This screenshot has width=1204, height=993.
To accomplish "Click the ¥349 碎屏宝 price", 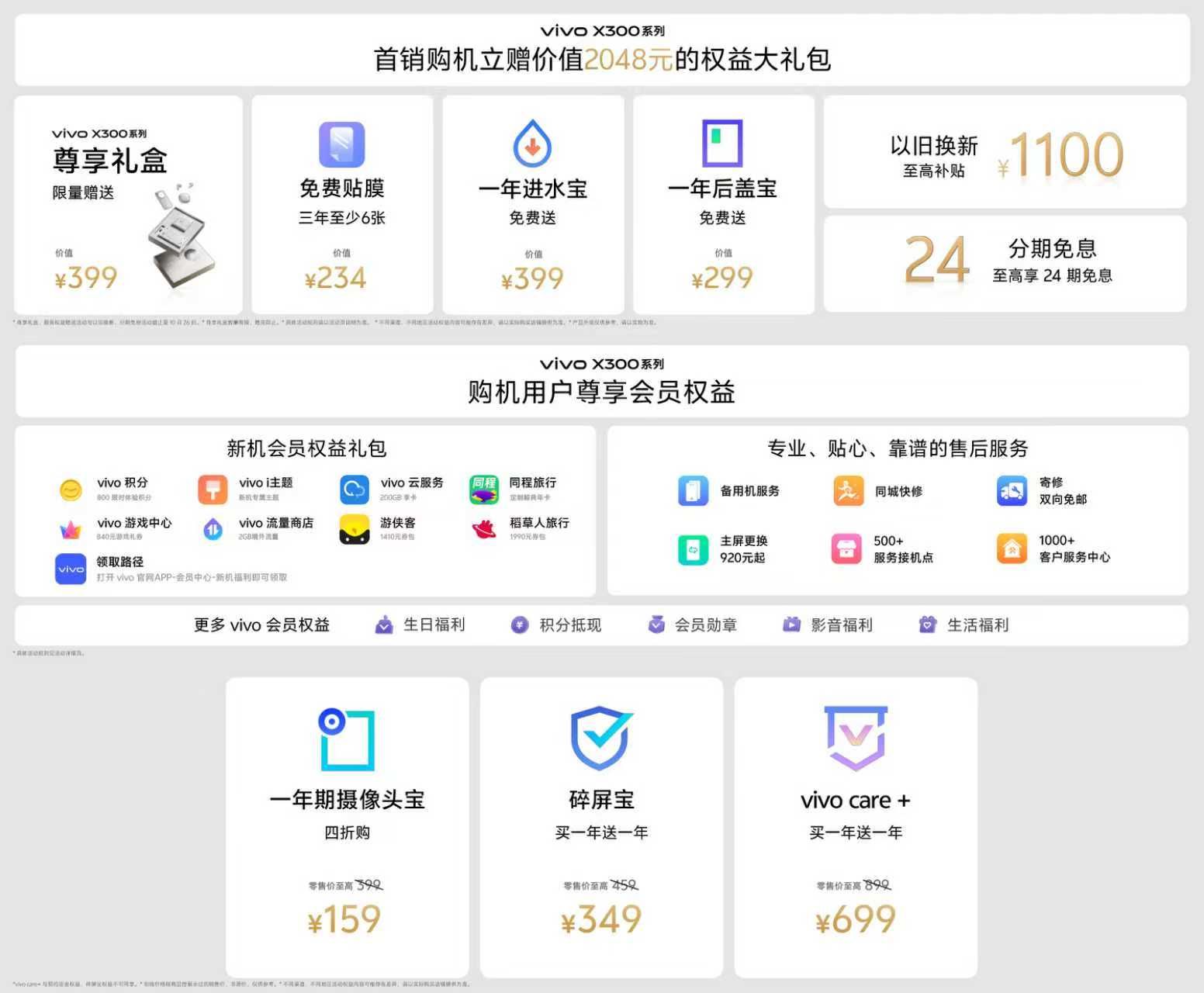I will tap(601, 920).
